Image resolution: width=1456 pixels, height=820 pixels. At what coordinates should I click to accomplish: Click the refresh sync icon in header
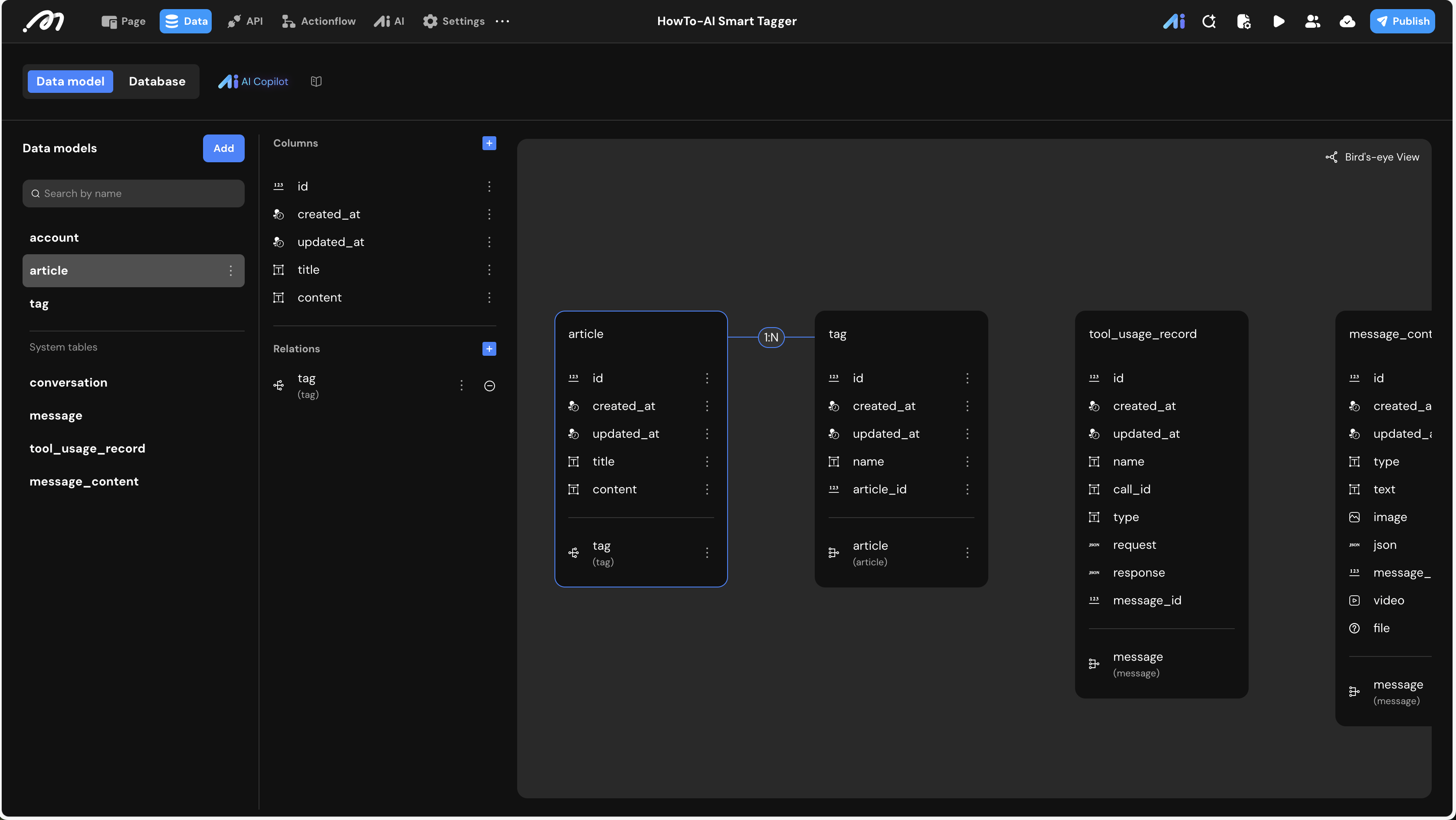point(1209,21)
